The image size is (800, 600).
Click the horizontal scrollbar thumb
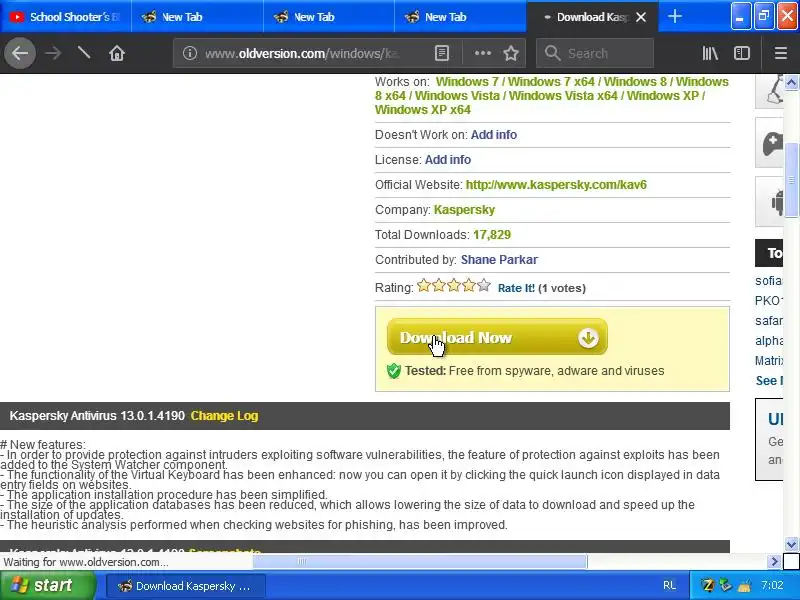click(x=420, y=562)
